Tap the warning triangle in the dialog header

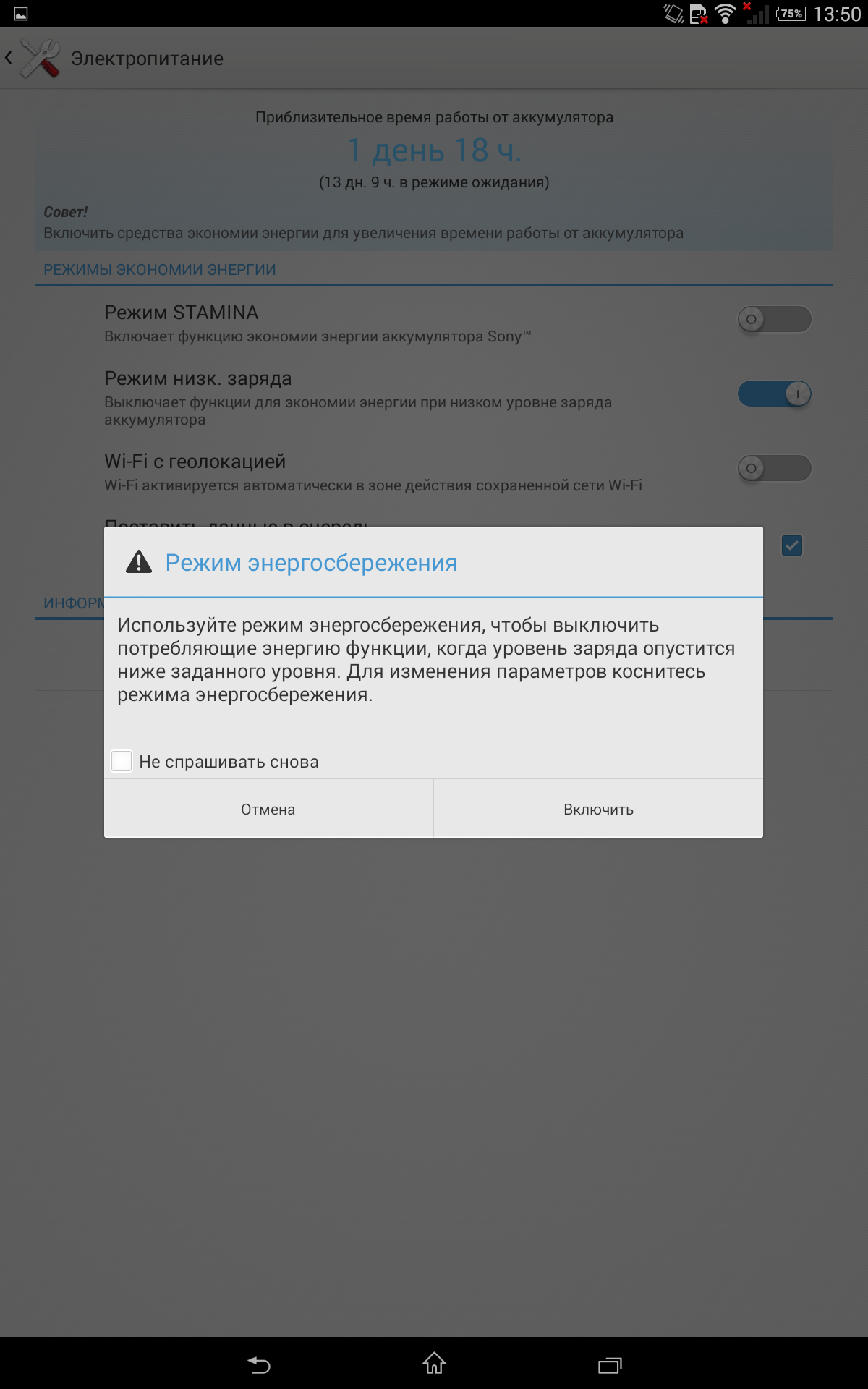[x=139, y=562]
